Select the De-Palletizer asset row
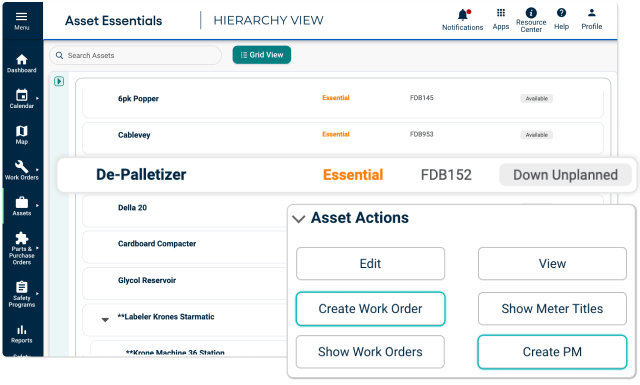Screen dimensions: 640x385 347,175
